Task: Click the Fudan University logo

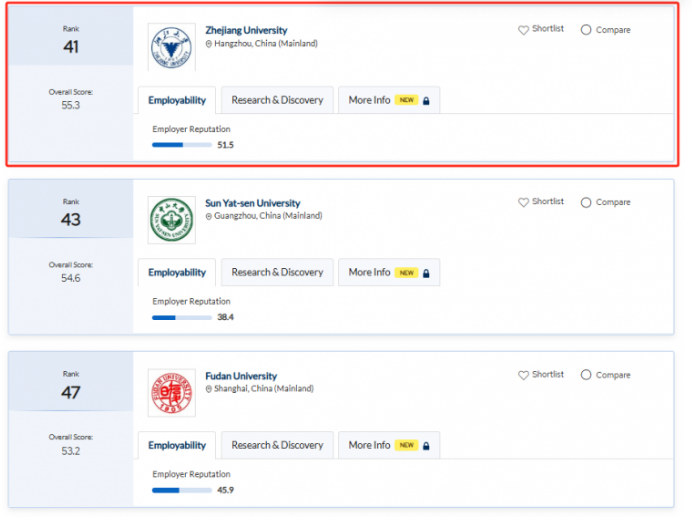Action: pyautogui.click(x=172, y=393)
